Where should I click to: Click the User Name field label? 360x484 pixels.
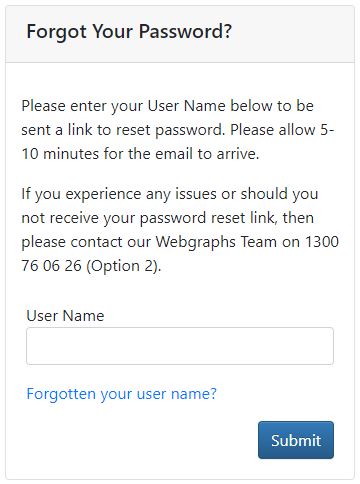pyautogui.click(x=65, y=316)
